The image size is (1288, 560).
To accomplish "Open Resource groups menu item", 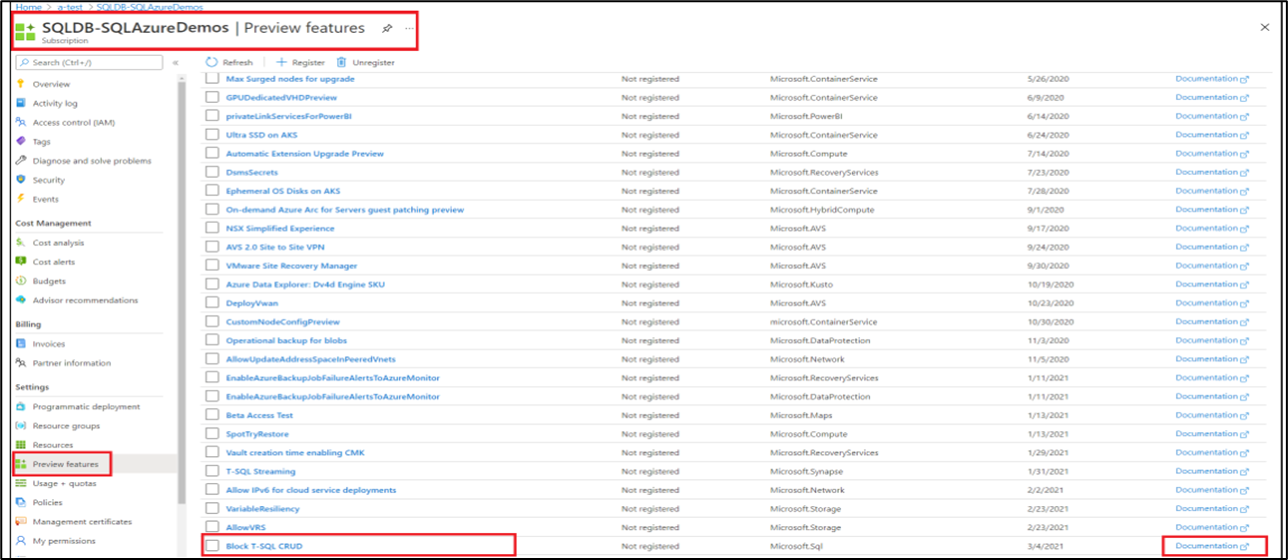I will [66, 425].
